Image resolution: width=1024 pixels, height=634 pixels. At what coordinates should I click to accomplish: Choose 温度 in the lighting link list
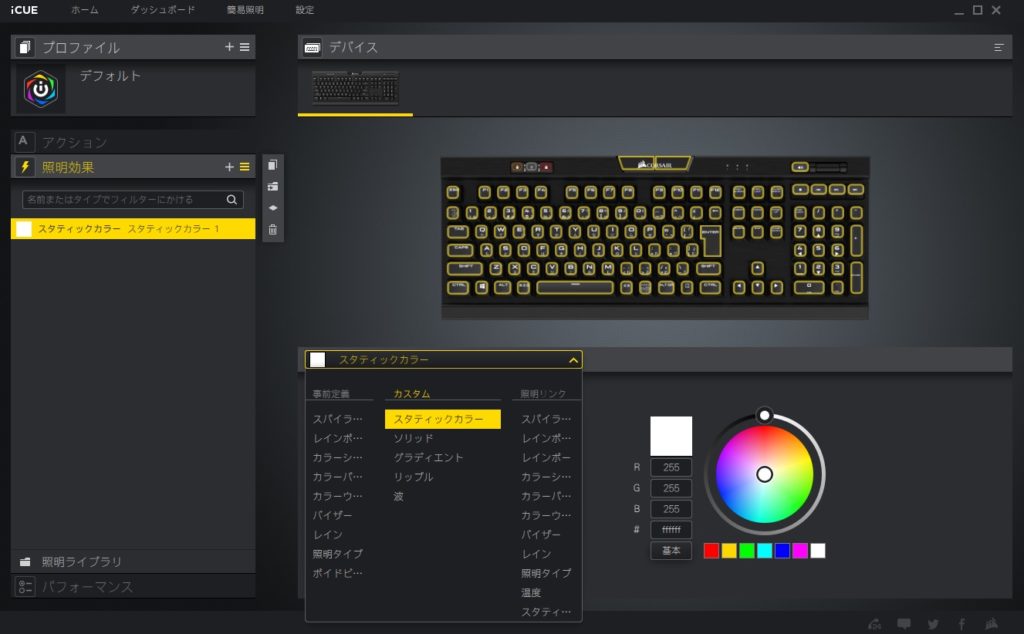coord(531,592)
